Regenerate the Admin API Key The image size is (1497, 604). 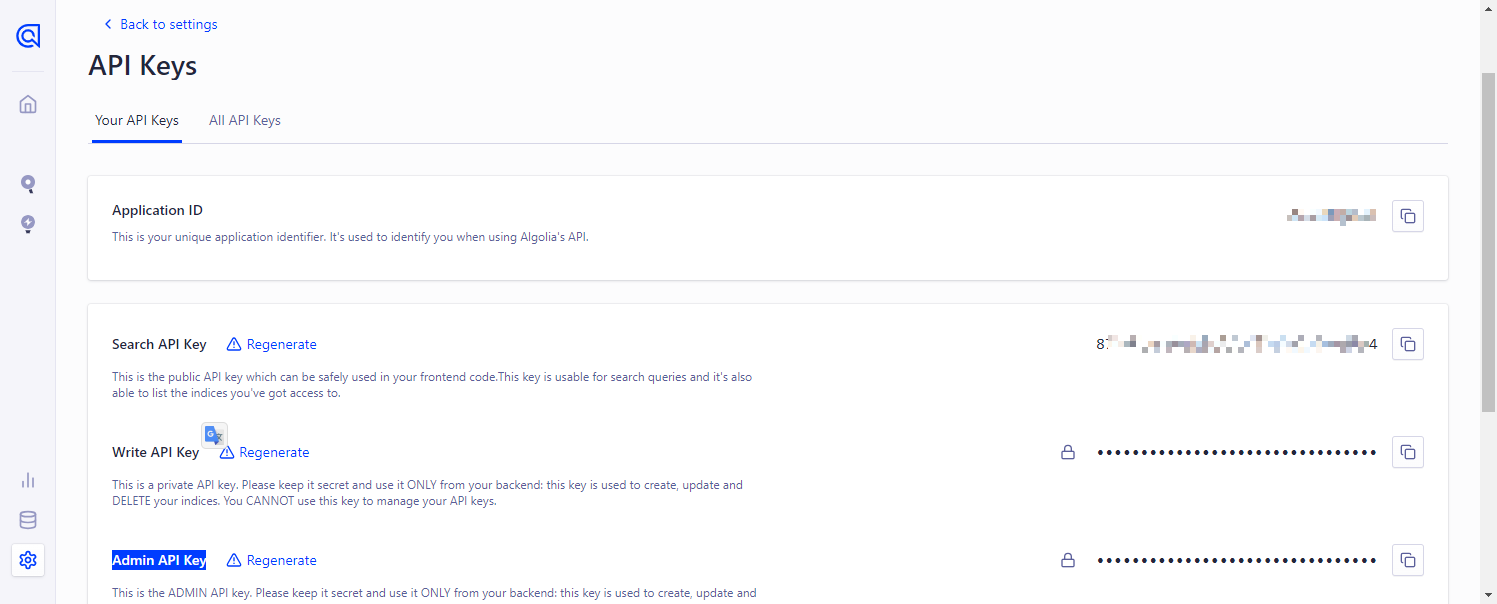click(282, 560)
